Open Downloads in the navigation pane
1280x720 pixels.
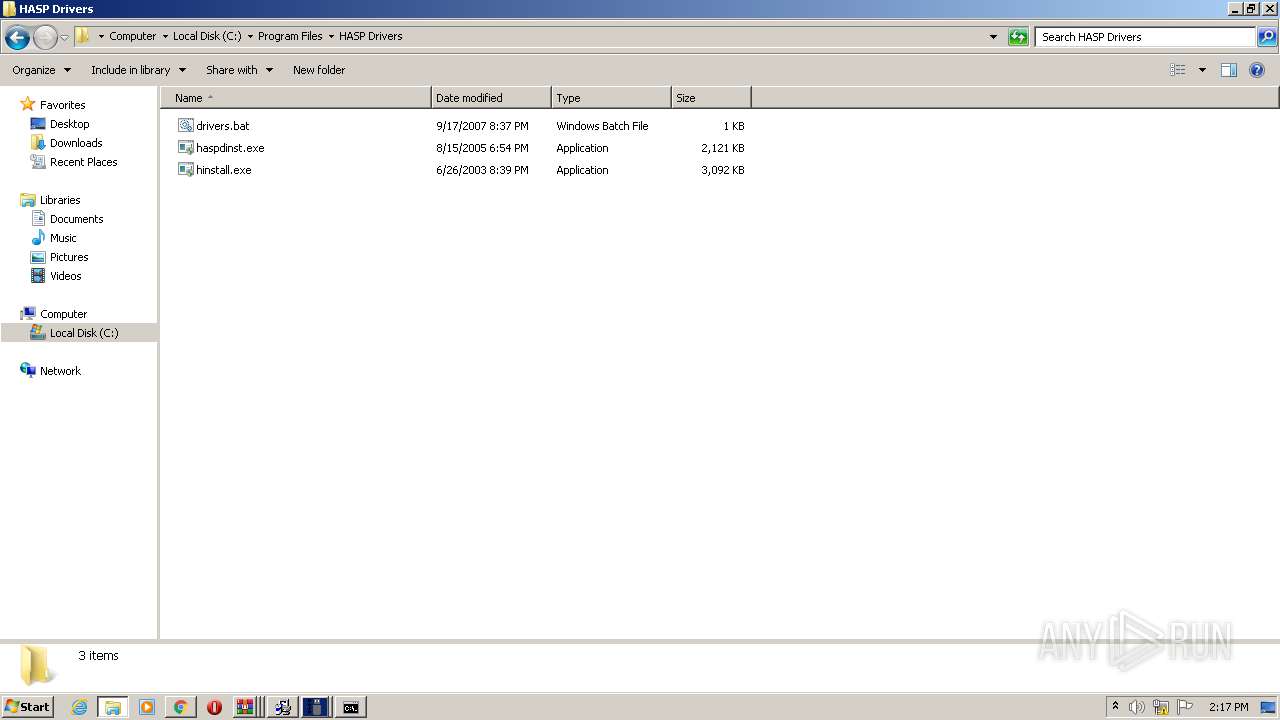tap(76, 143)
